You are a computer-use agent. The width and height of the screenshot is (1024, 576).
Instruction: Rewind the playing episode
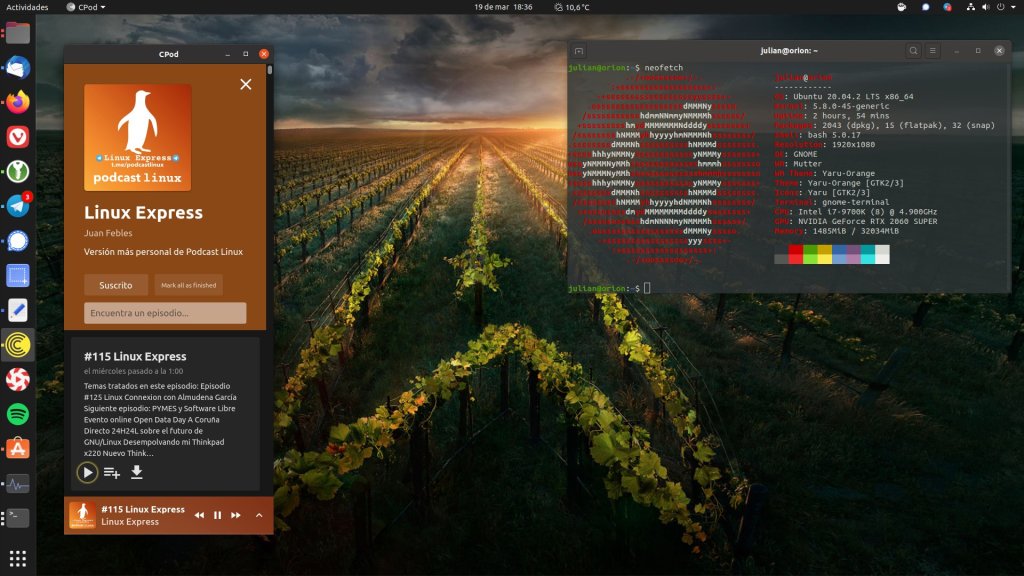pyautogui.click(x=199, y=515)
